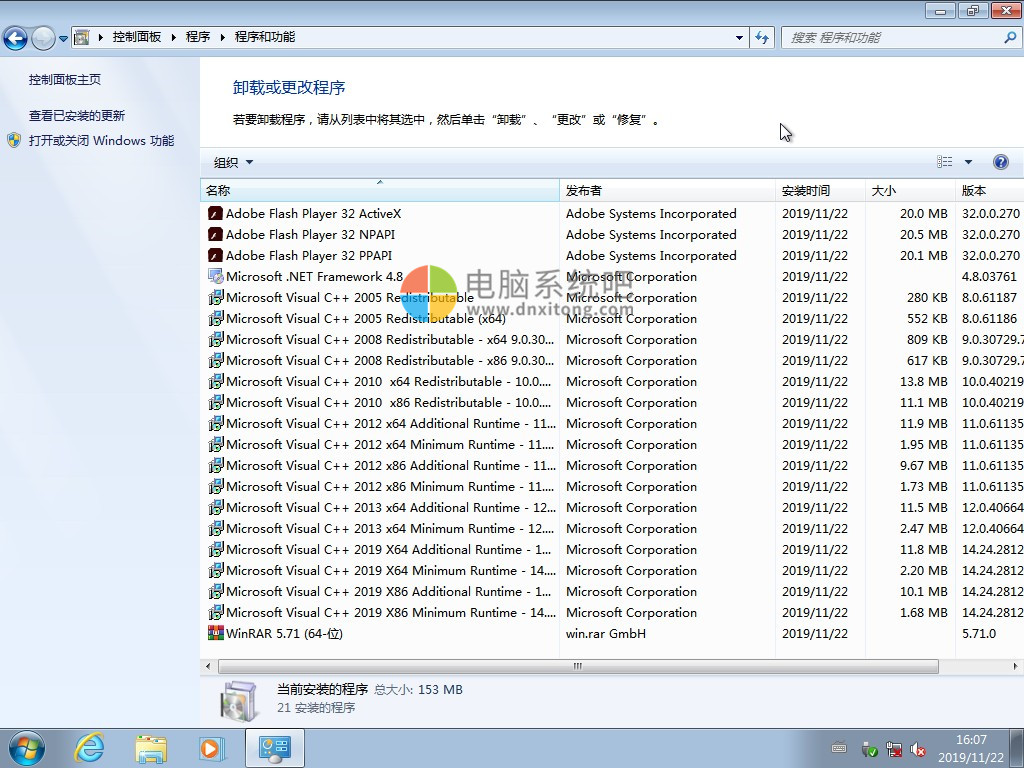Sort the list by 名称 column header
Screen dimensions: 1024x768
[378, 190]
